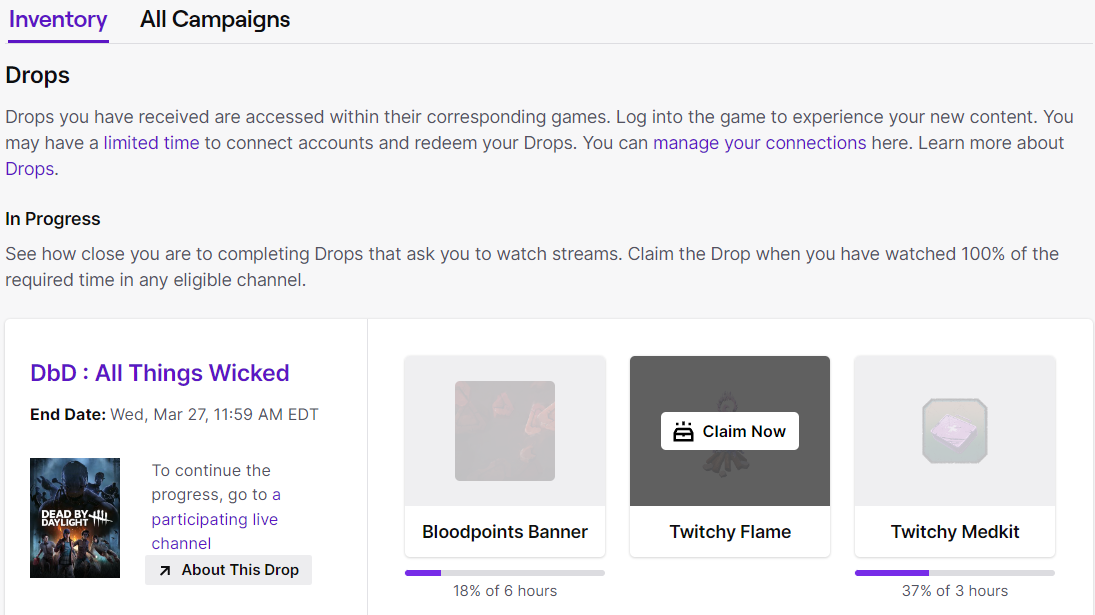The image size is (1095, 615).
Task: Claim the Twitchy Flame drop
Action: tap(729, 431)
